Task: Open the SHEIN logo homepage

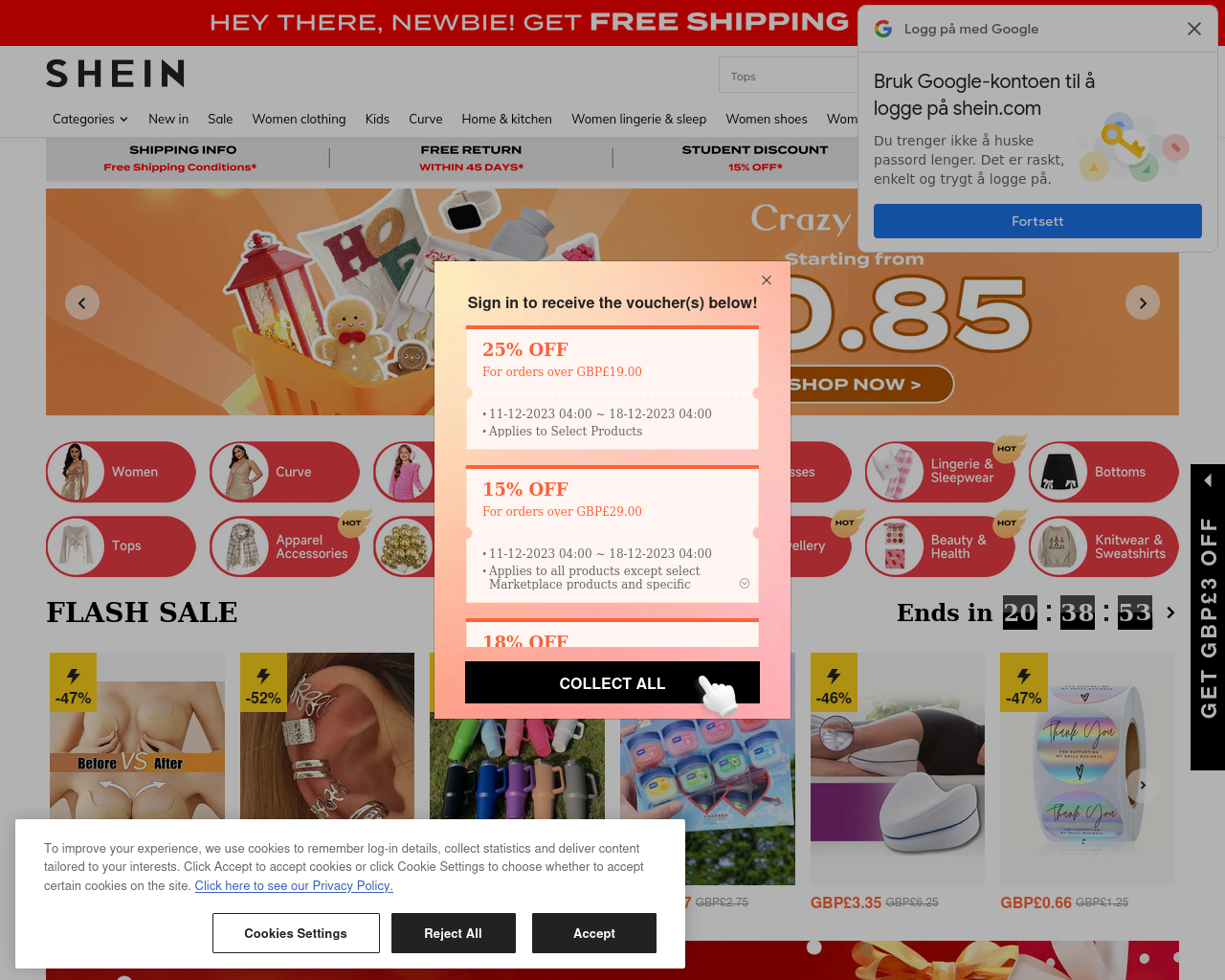Action: point(115,74)
